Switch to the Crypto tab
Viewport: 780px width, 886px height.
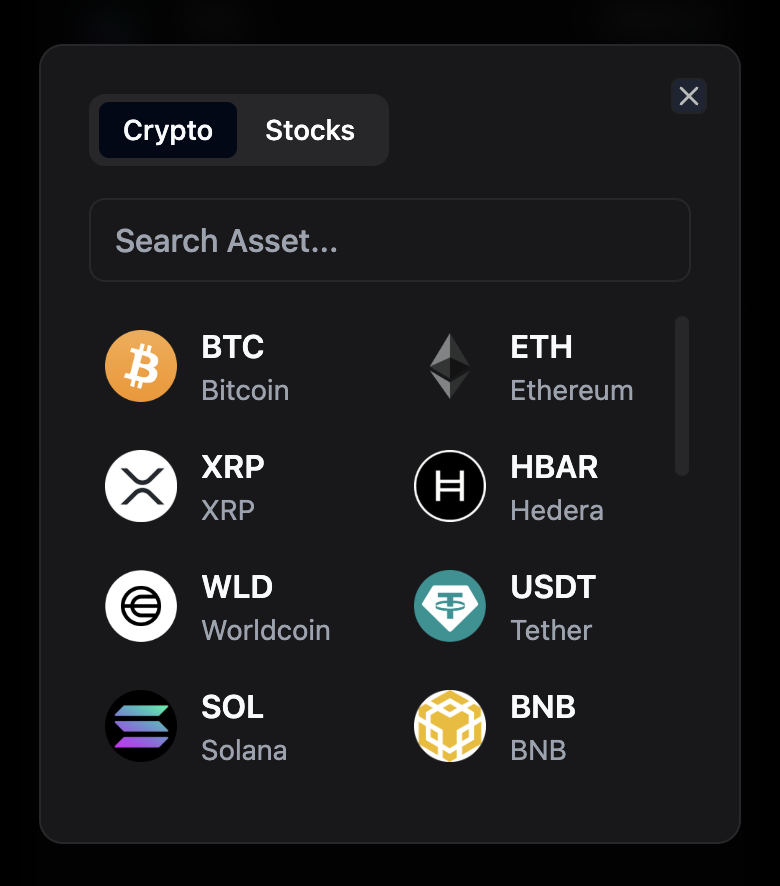(x=168, y=130)
